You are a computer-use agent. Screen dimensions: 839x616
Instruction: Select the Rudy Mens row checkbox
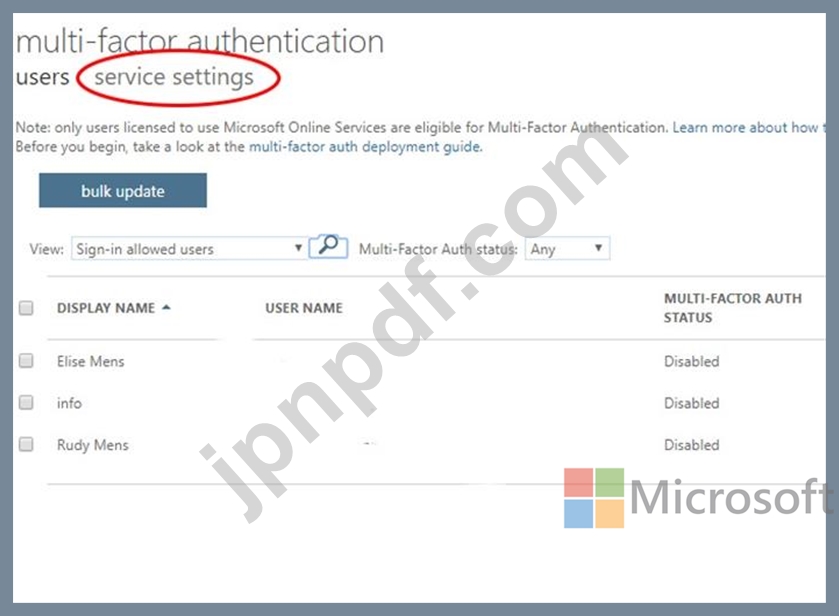[x=26, y=444]
